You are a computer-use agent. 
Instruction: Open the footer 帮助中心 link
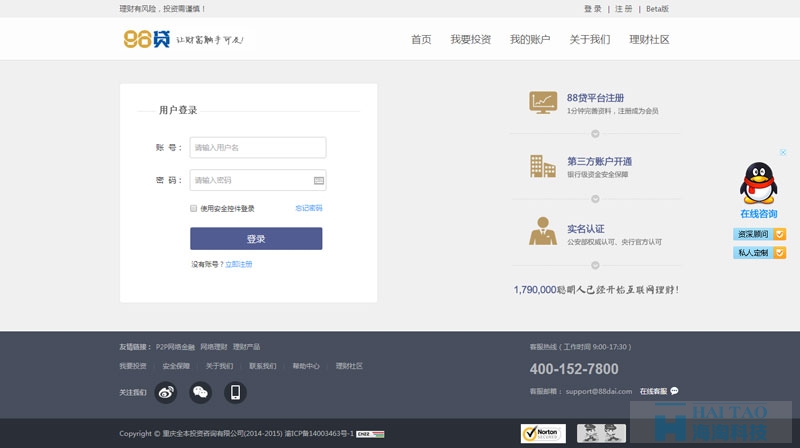coord(306,366)
